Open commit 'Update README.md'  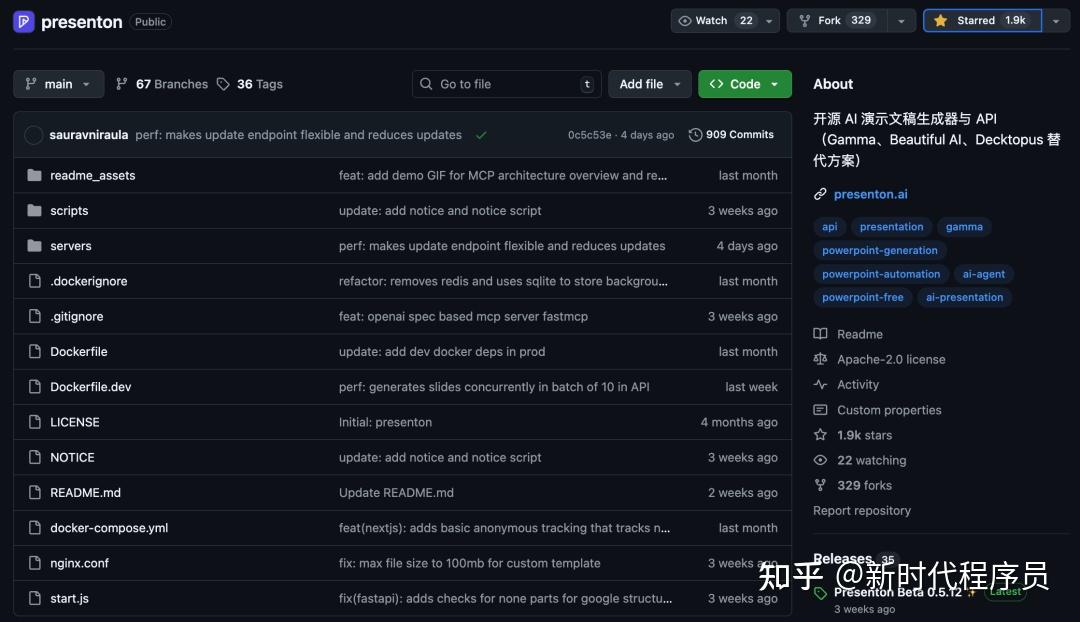[396, 493]
